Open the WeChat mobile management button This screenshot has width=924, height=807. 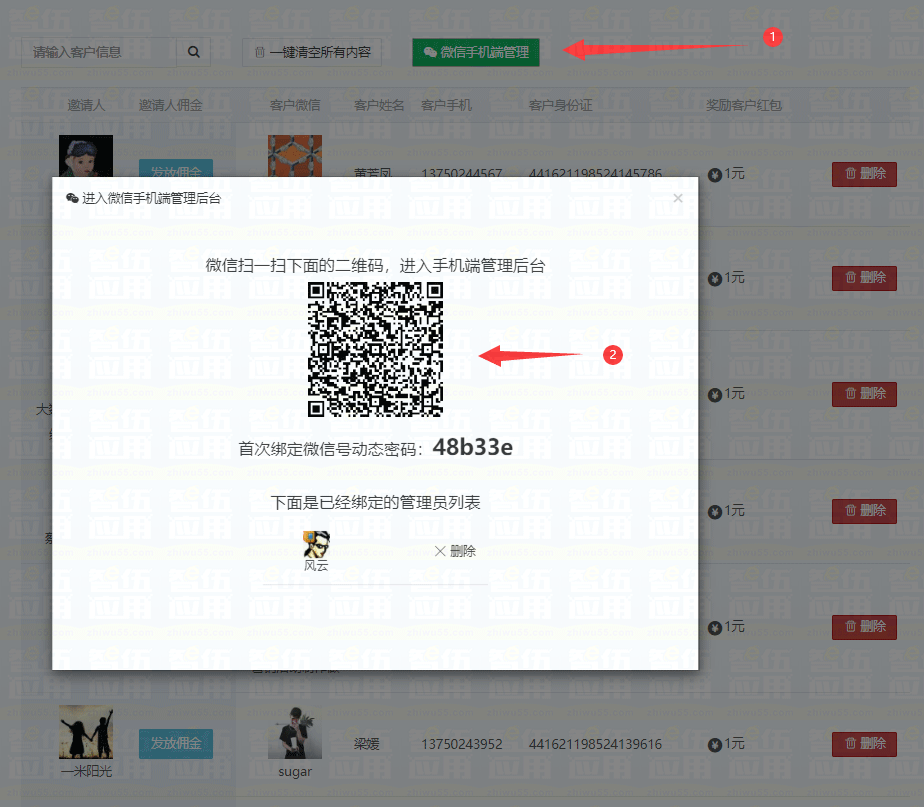point(476,52)
